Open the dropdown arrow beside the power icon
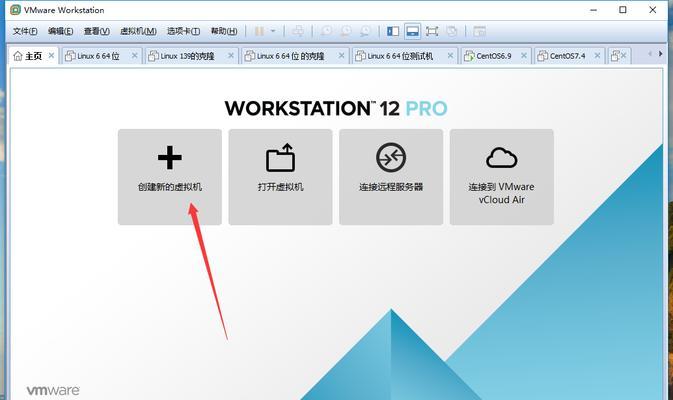 tap(273, 31)
